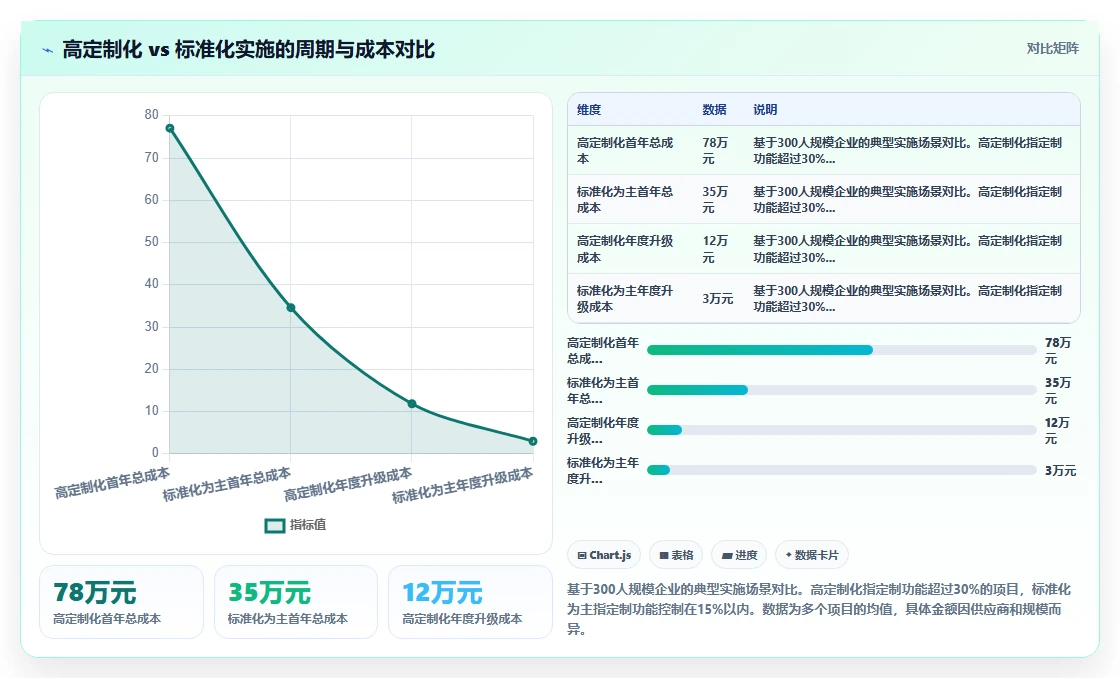Click the 指标值 legend label
This screenshot has width=1120, height=678.
[308, 525]
